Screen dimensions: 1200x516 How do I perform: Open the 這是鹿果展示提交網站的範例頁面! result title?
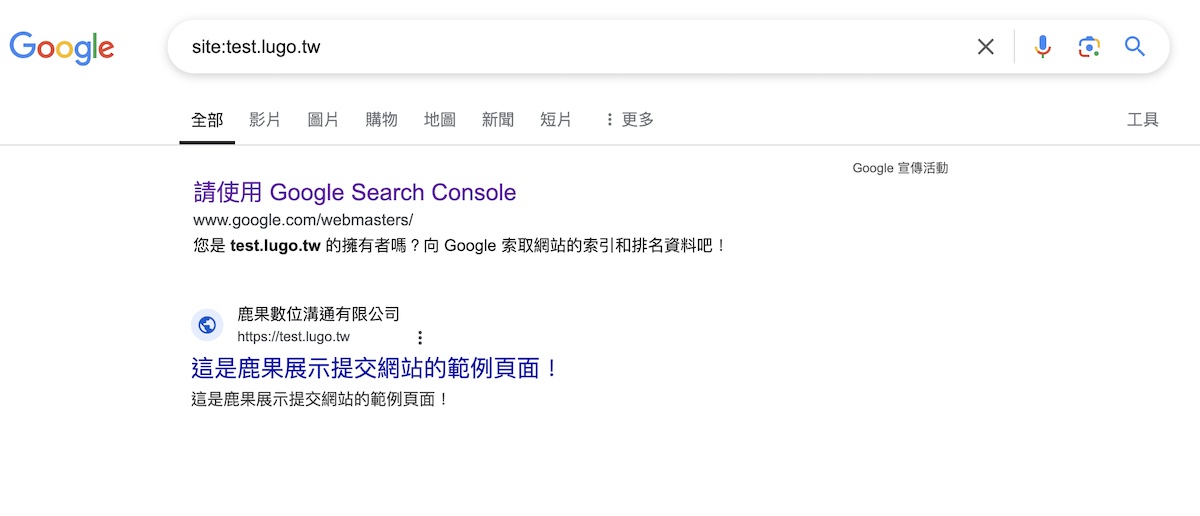click(375, 368)
